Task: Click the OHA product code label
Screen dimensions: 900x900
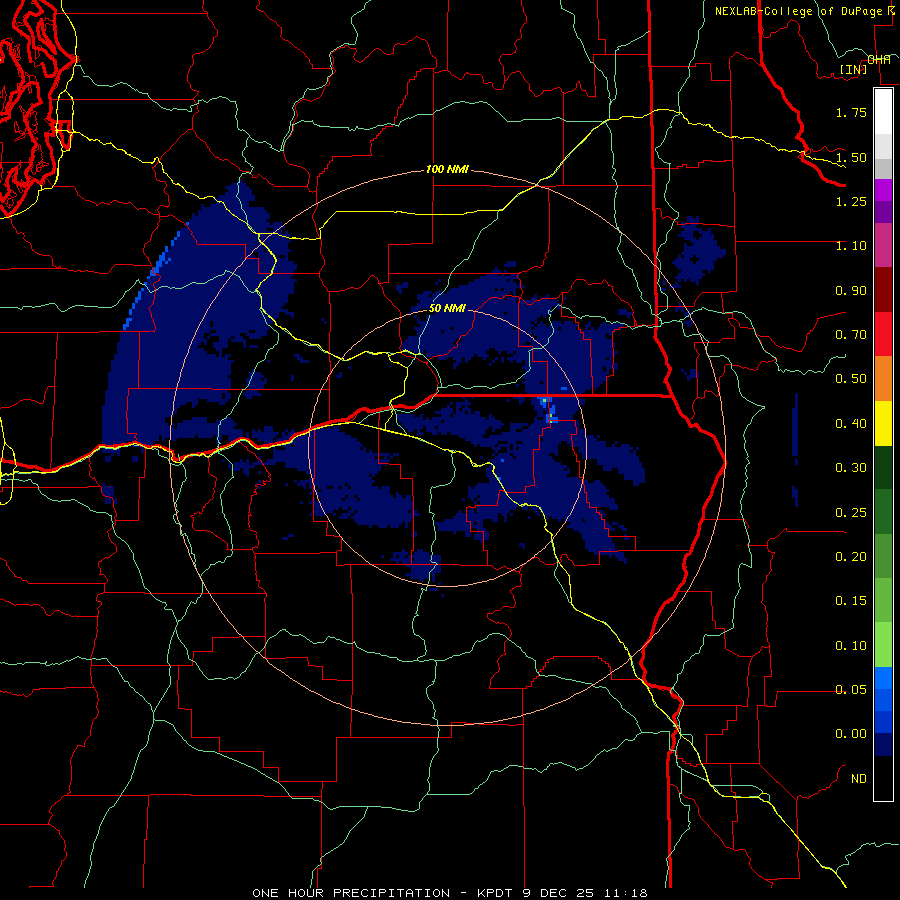Action: (x=879, y=60)
